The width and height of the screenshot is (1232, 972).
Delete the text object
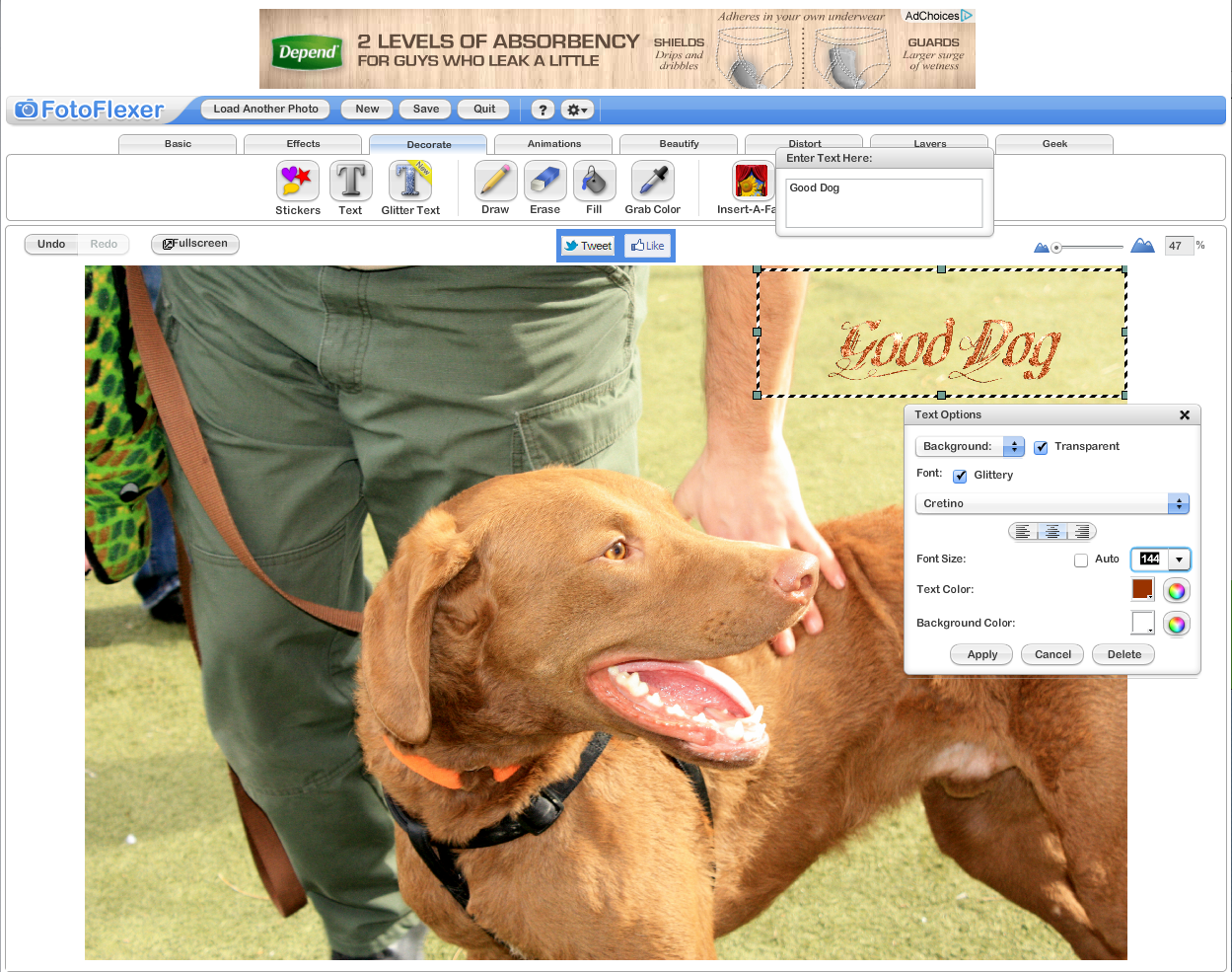1123,655
